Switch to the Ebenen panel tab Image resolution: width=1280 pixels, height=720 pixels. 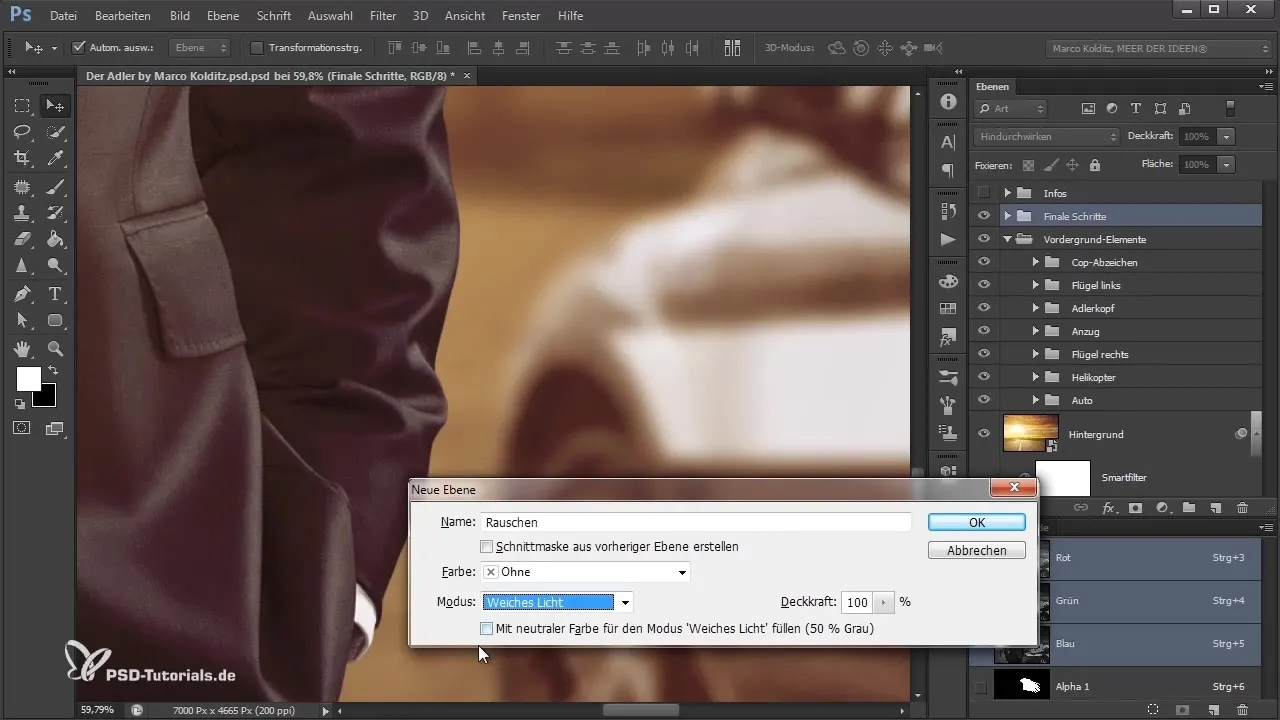coord(992,87)
